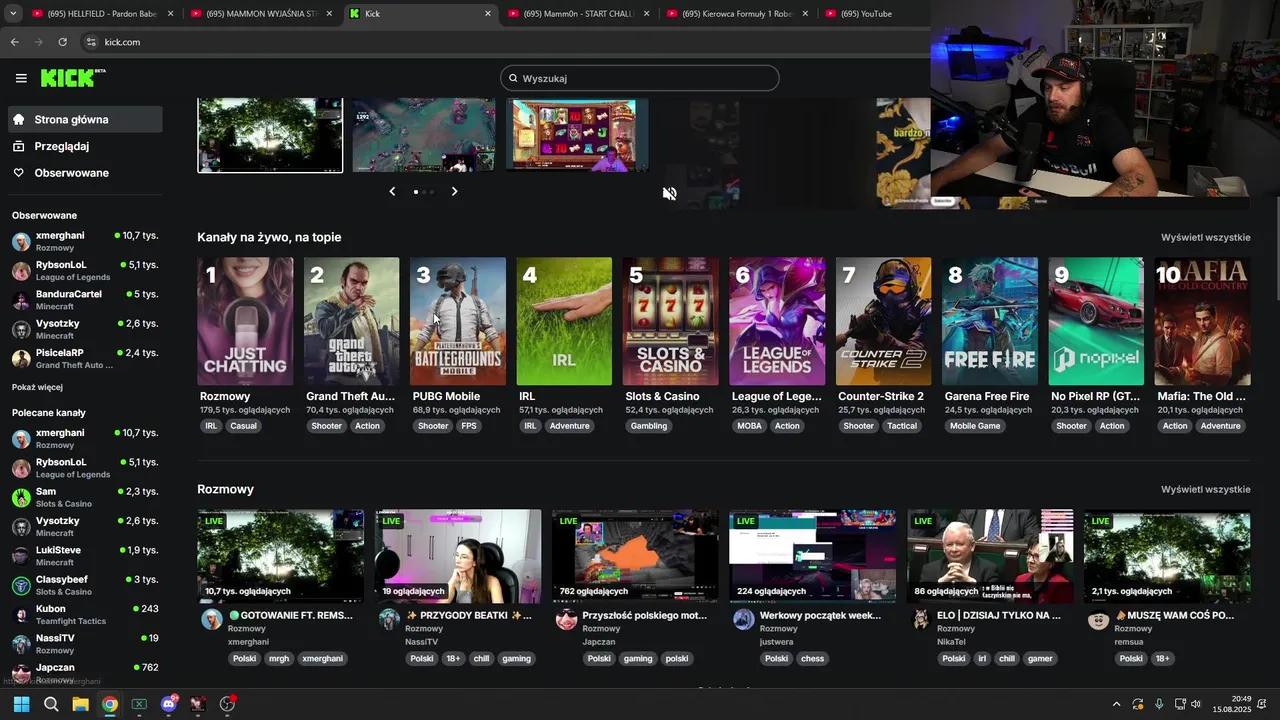
Task: Open File Explorer from the taskbar
Action: click(80, 704)
